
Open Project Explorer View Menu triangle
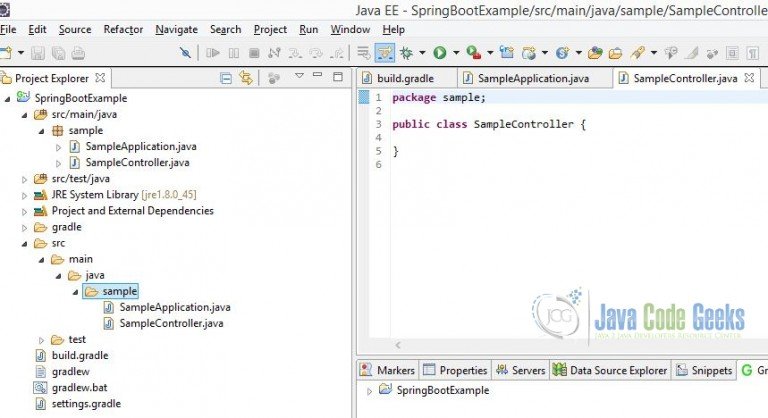[299, 75]
